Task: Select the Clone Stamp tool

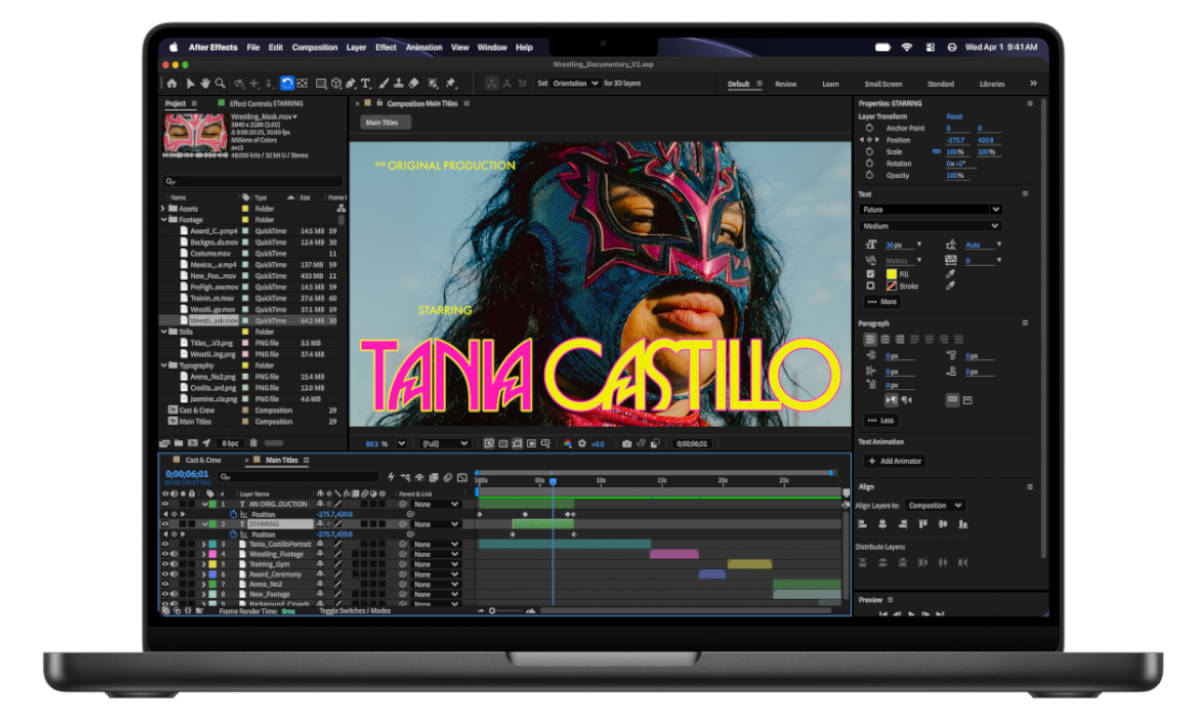Action: pos(399,84)
